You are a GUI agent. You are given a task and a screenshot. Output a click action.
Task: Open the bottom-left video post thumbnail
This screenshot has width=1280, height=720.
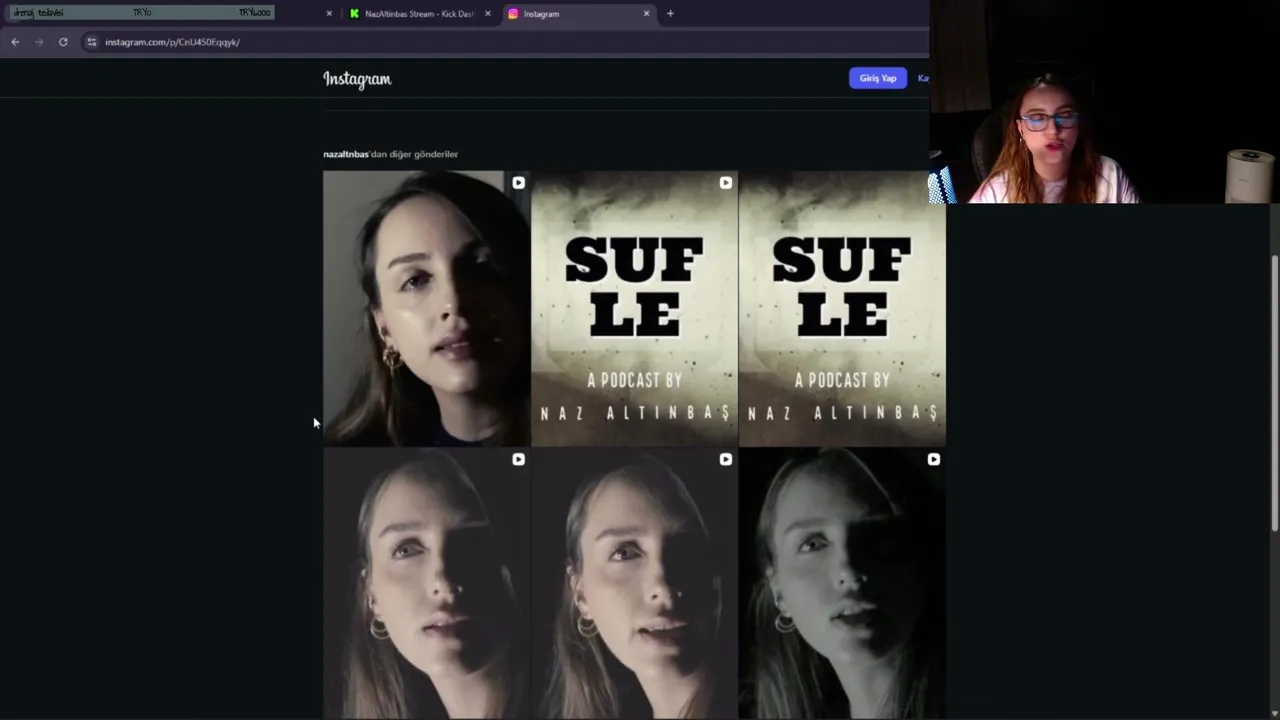click(427, 584)
